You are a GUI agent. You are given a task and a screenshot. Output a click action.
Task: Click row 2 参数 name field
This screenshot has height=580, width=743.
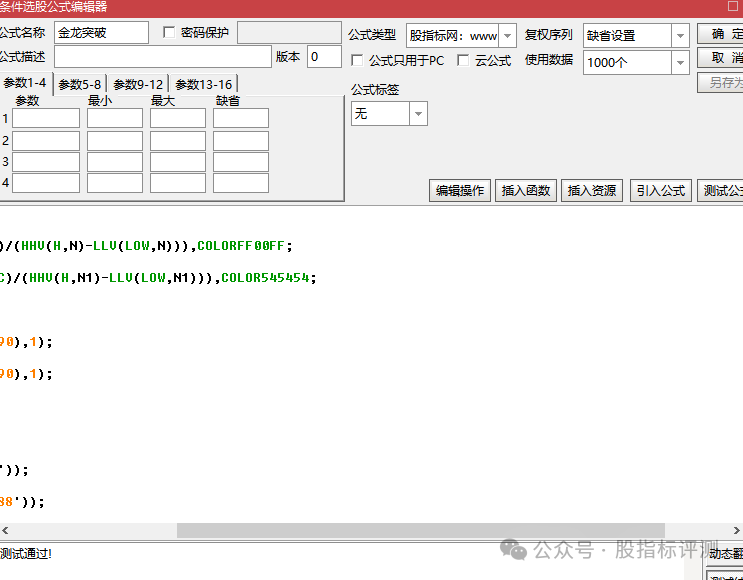[x=46, y=141]
